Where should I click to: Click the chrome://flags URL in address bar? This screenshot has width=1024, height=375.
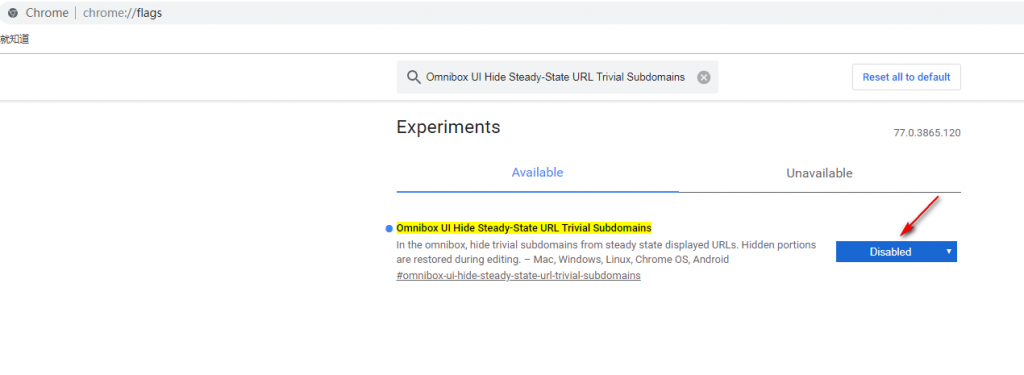122,13
